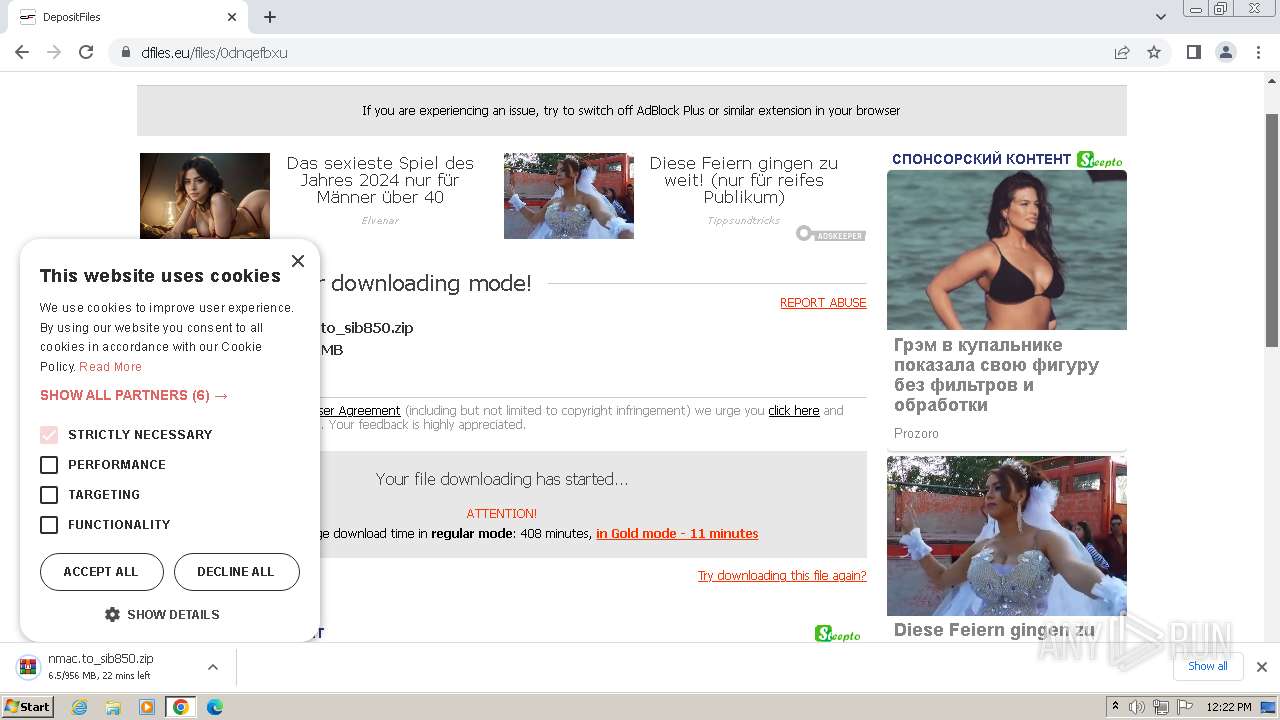Launch Microsoft Edge from taskbar
This screenshot has width=1280, height=720.
pos(215,707)
